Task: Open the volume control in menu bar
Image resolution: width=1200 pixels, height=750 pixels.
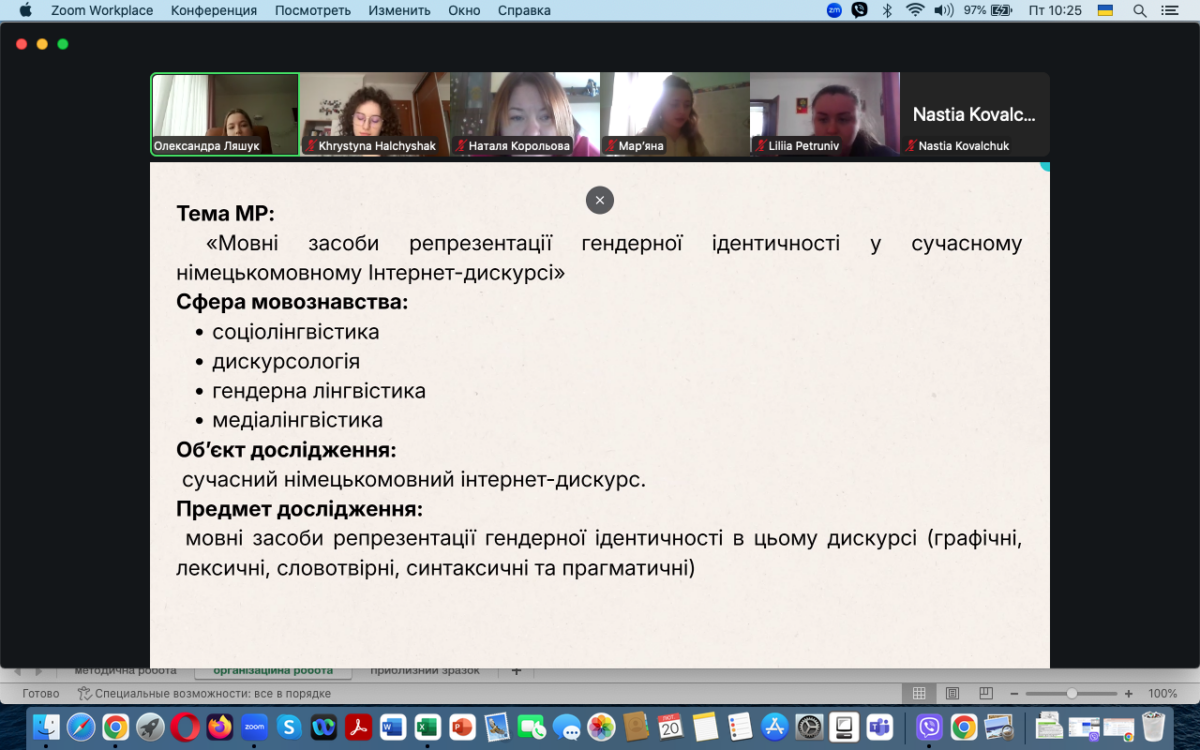Action: (943, 10)
